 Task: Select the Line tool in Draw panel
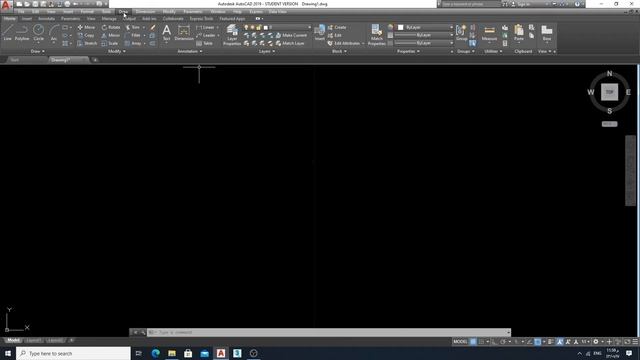[8, 32]
